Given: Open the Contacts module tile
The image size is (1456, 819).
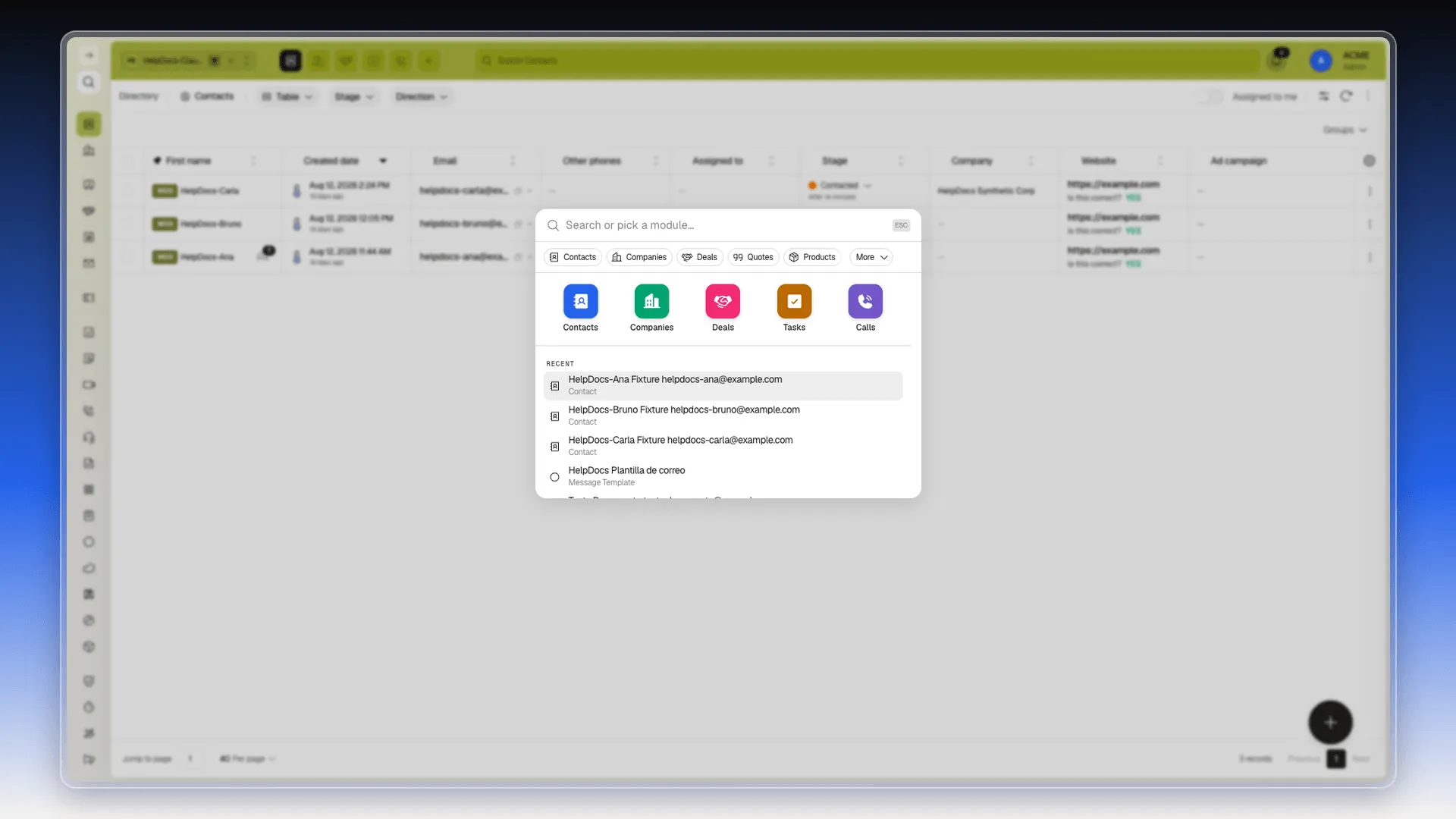Looking at the screenshot, I should click(x=580, y=308).
